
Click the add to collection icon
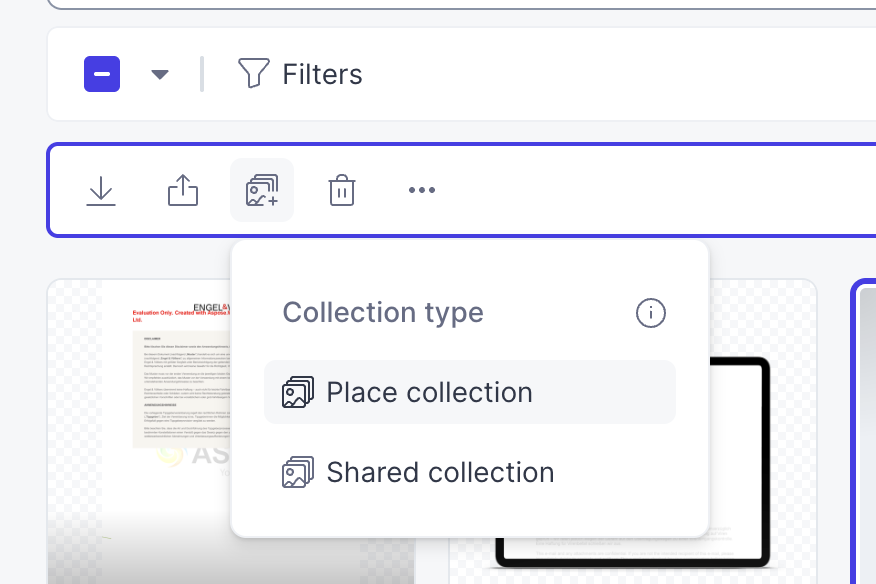[x=262, y=190]
